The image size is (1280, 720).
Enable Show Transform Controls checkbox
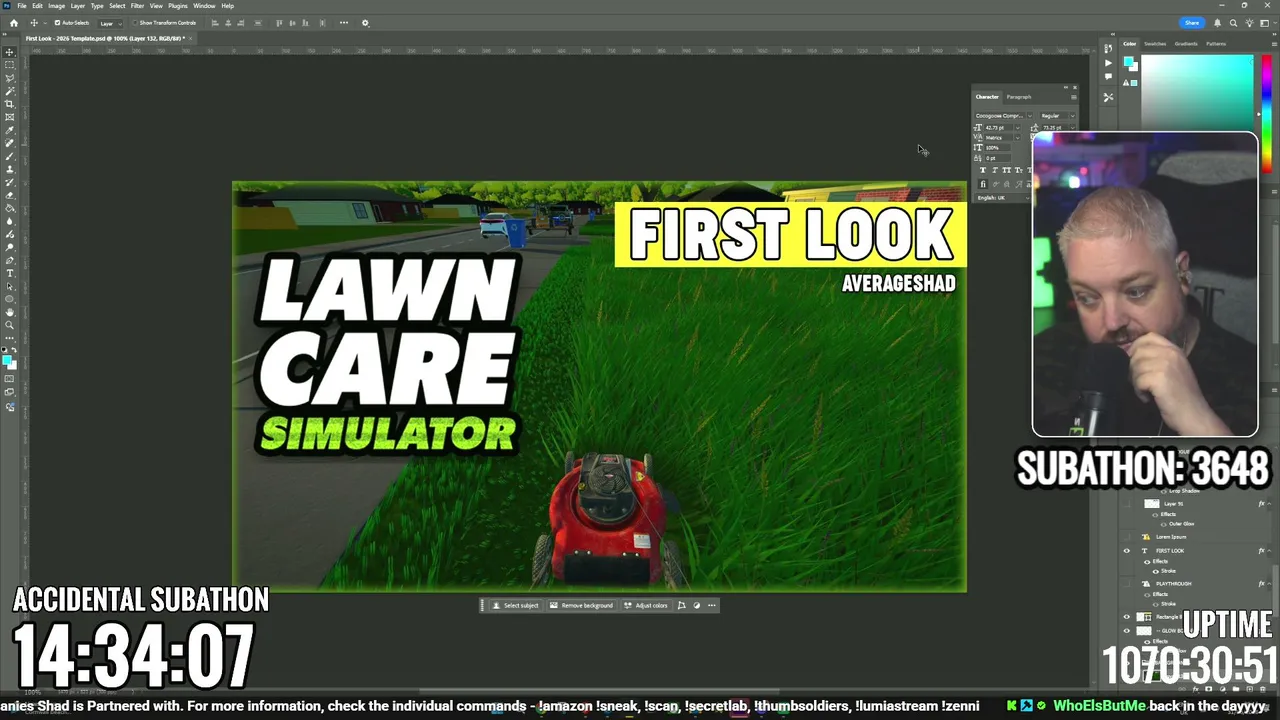tap(135, 23)
